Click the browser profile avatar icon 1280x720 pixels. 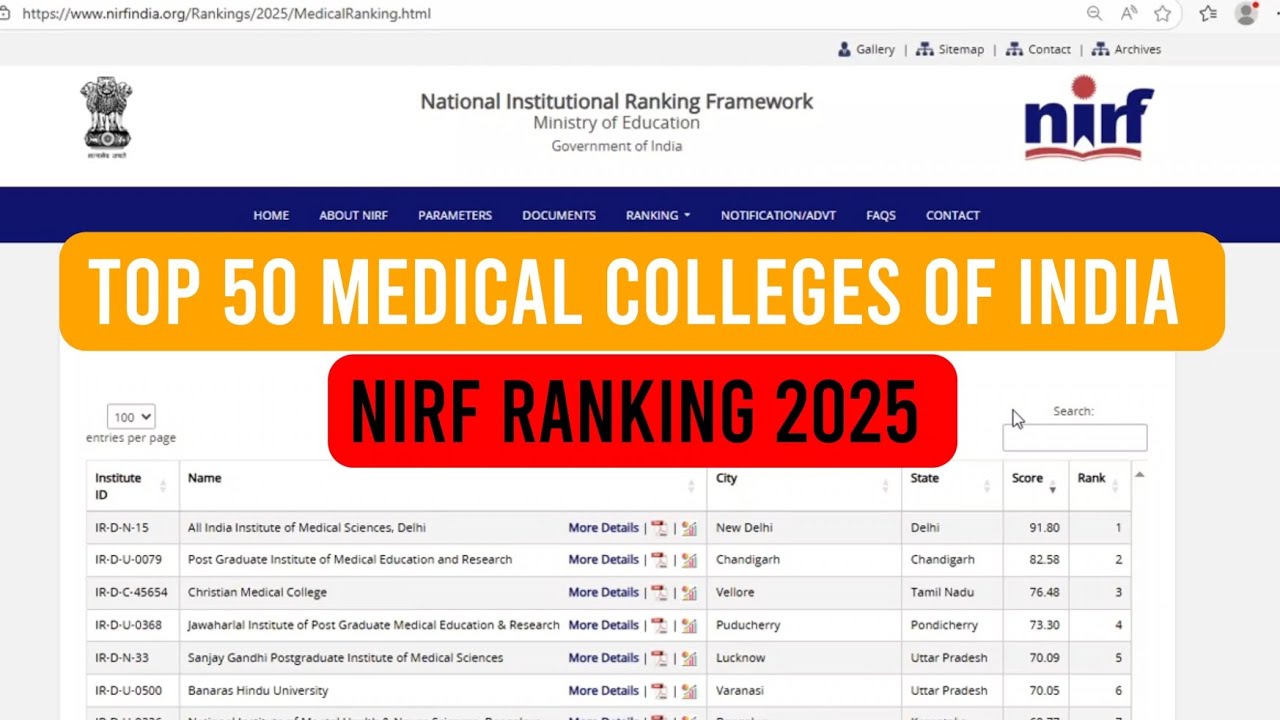(x=1246, y=13)
